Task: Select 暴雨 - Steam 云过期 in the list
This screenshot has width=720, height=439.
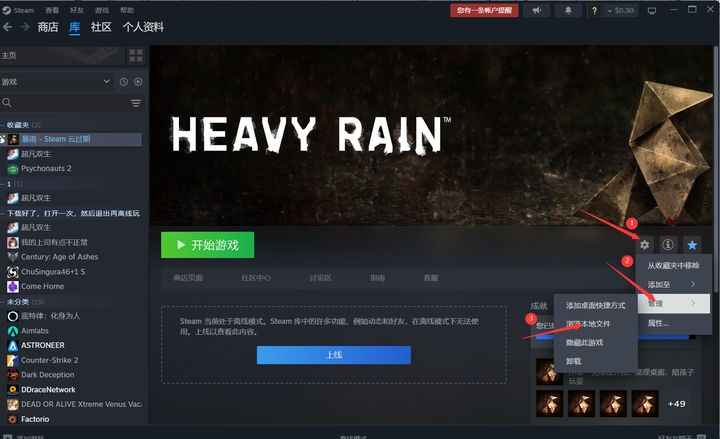Action: pos(71,139)
